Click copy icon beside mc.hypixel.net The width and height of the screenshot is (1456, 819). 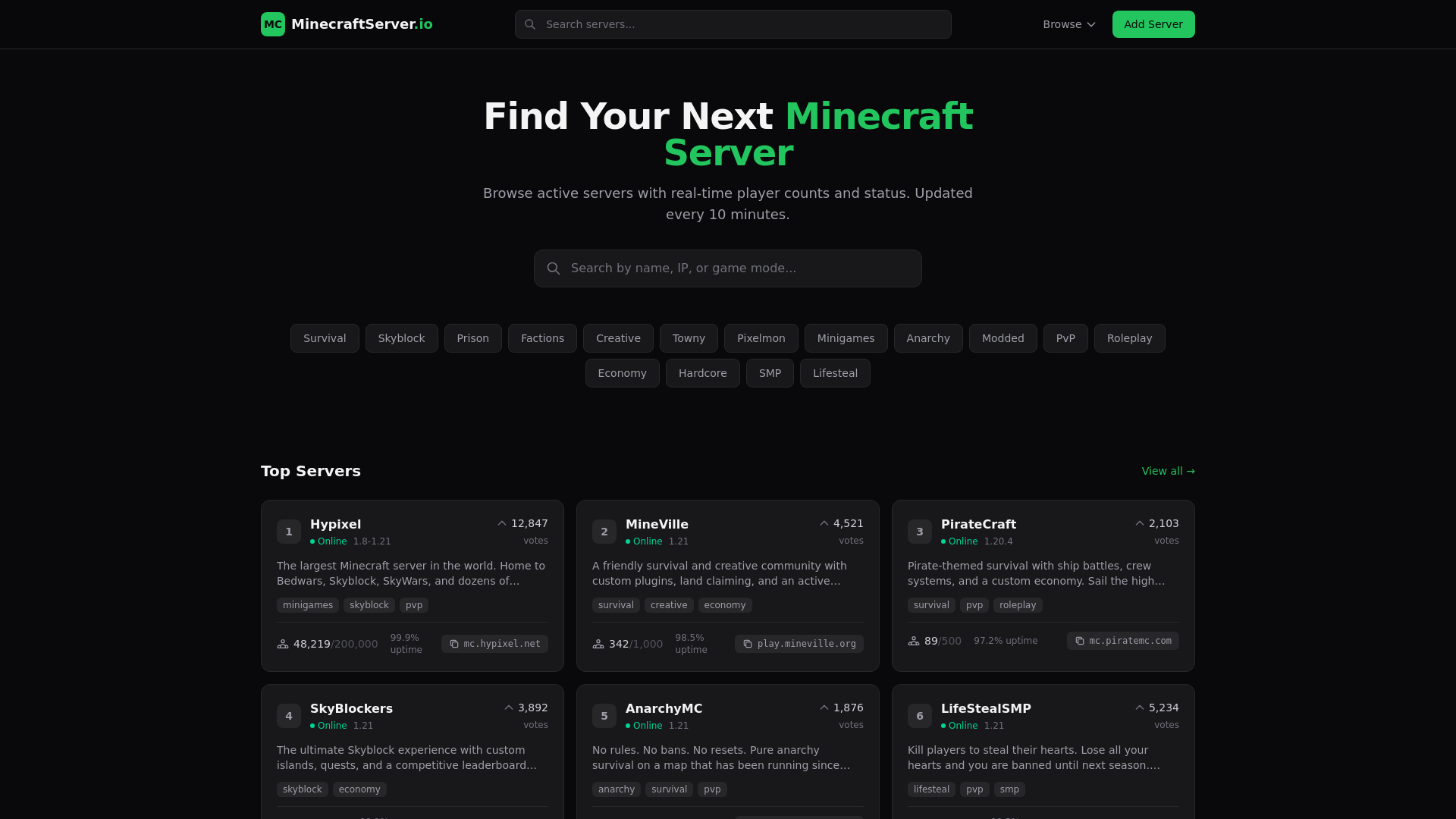(x=454, y=644)
